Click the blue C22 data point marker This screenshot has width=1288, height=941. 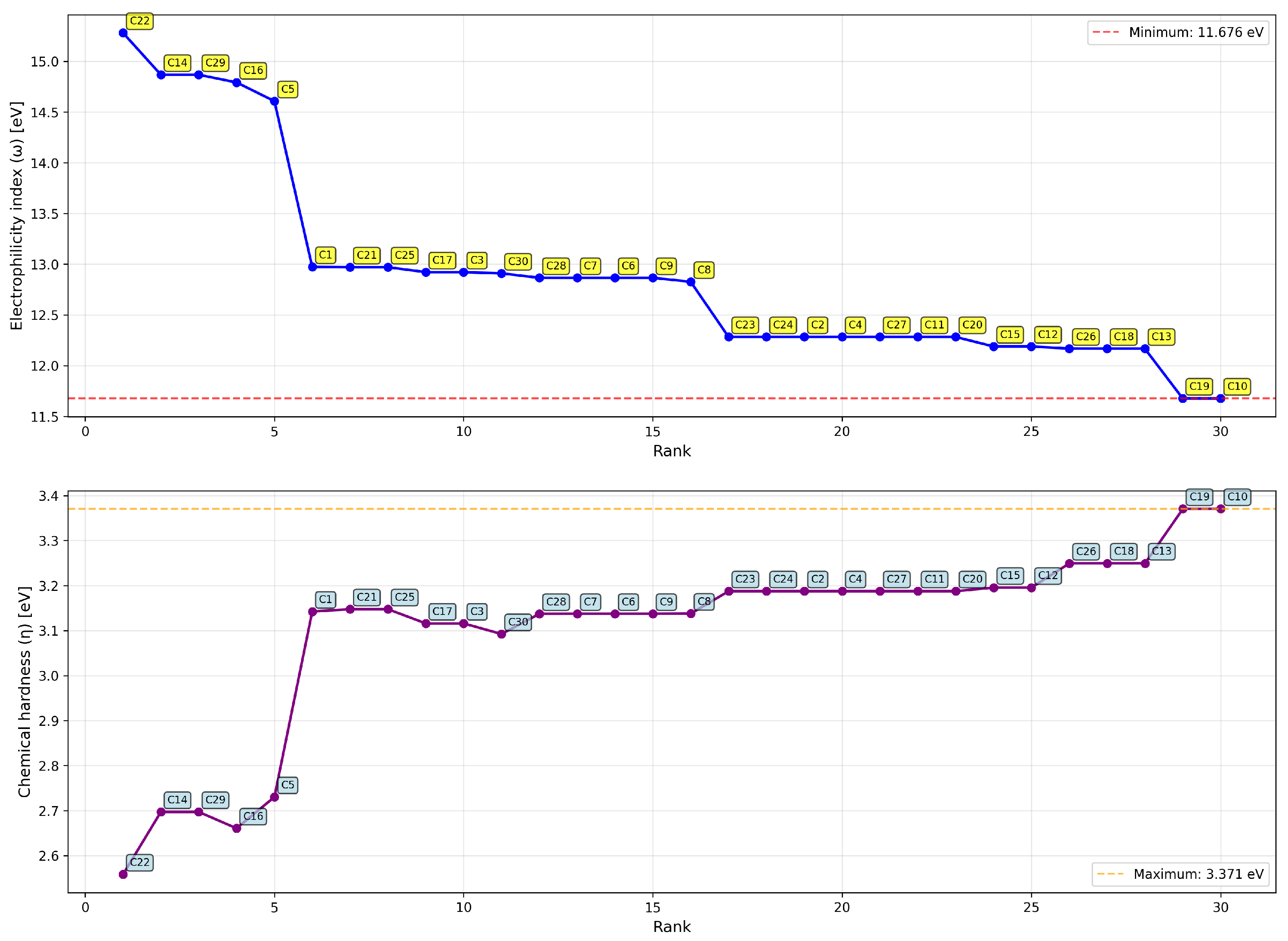123,33
